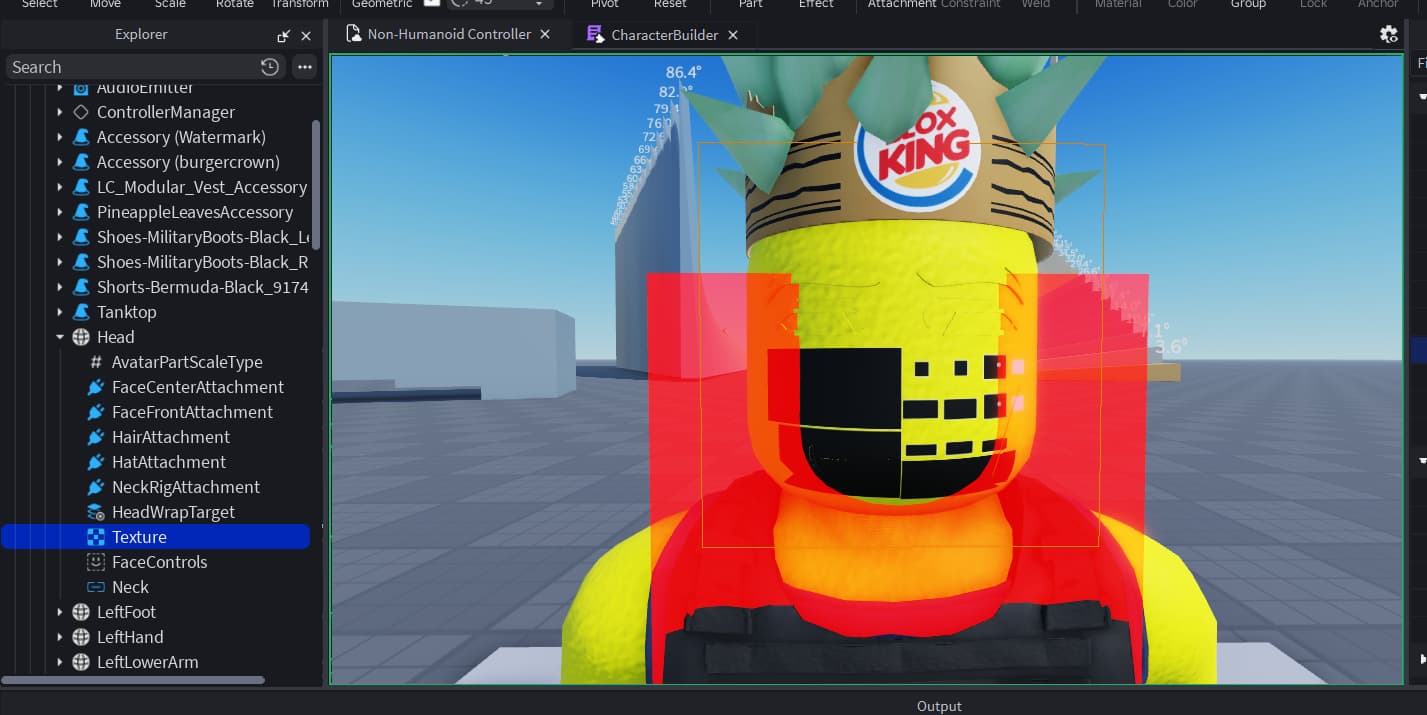Click the Effect toolbar button
The image size is (1427, 715).
pos(816,4)
